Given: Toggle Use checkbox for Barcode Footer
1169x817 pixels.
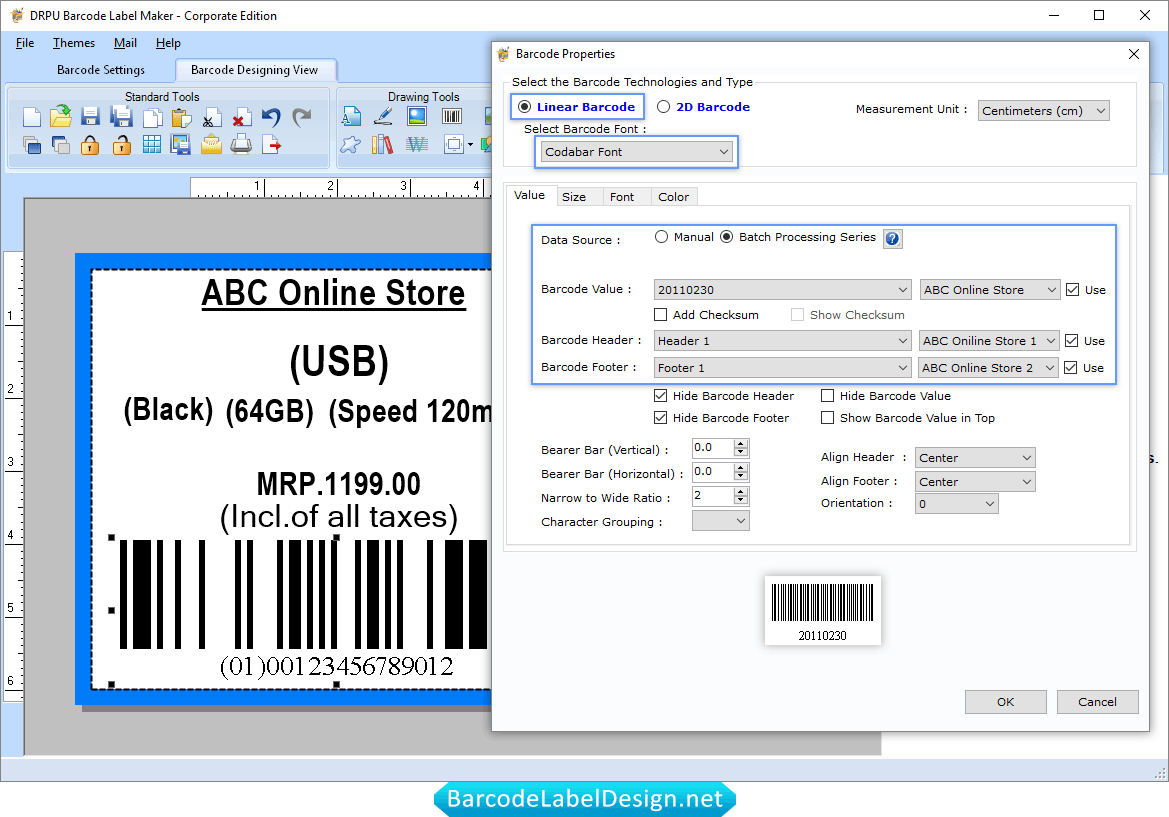Looking at the screenshot, I should pyautogui.click(x=1071, y=368).
